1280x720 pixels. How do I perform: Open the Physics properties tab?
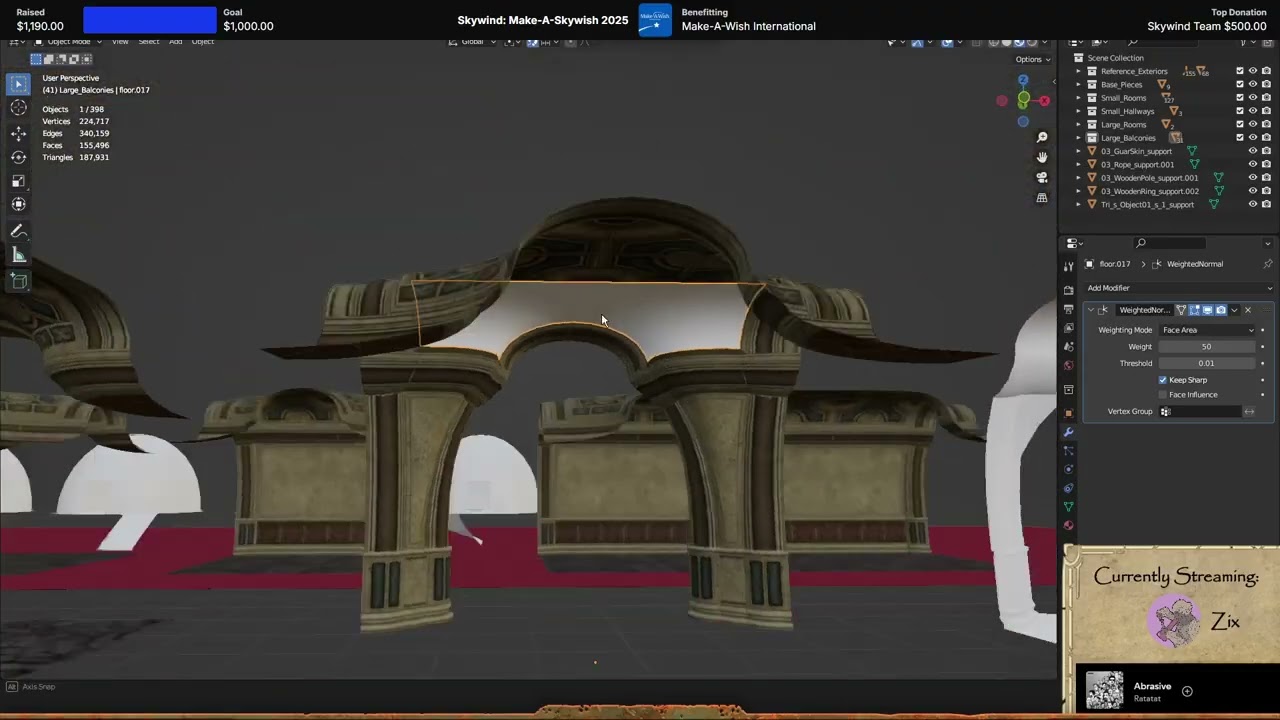(1068, 469)
